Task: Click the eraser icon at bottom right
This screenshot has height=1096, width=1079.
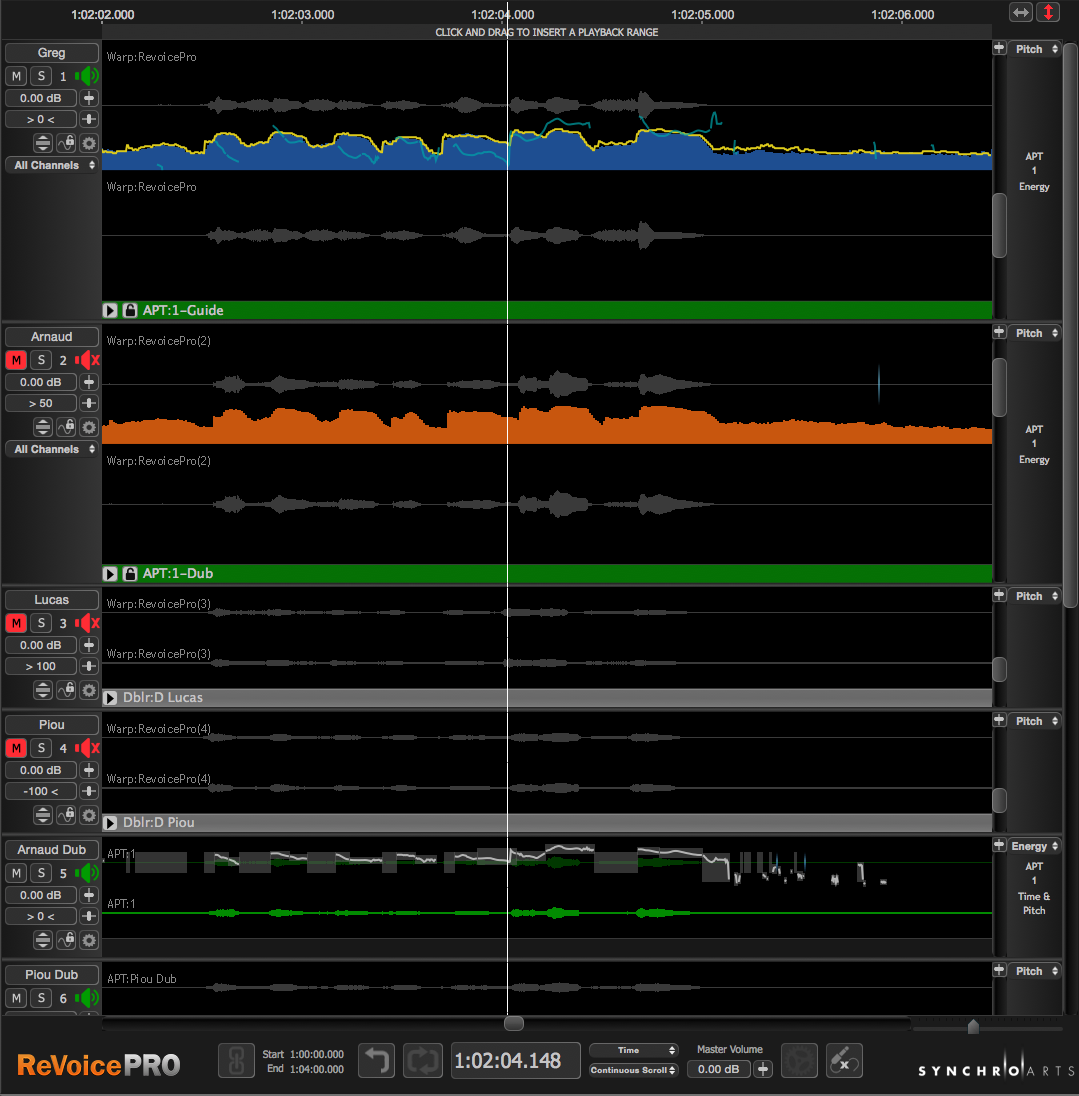Action: [844, 1061]
